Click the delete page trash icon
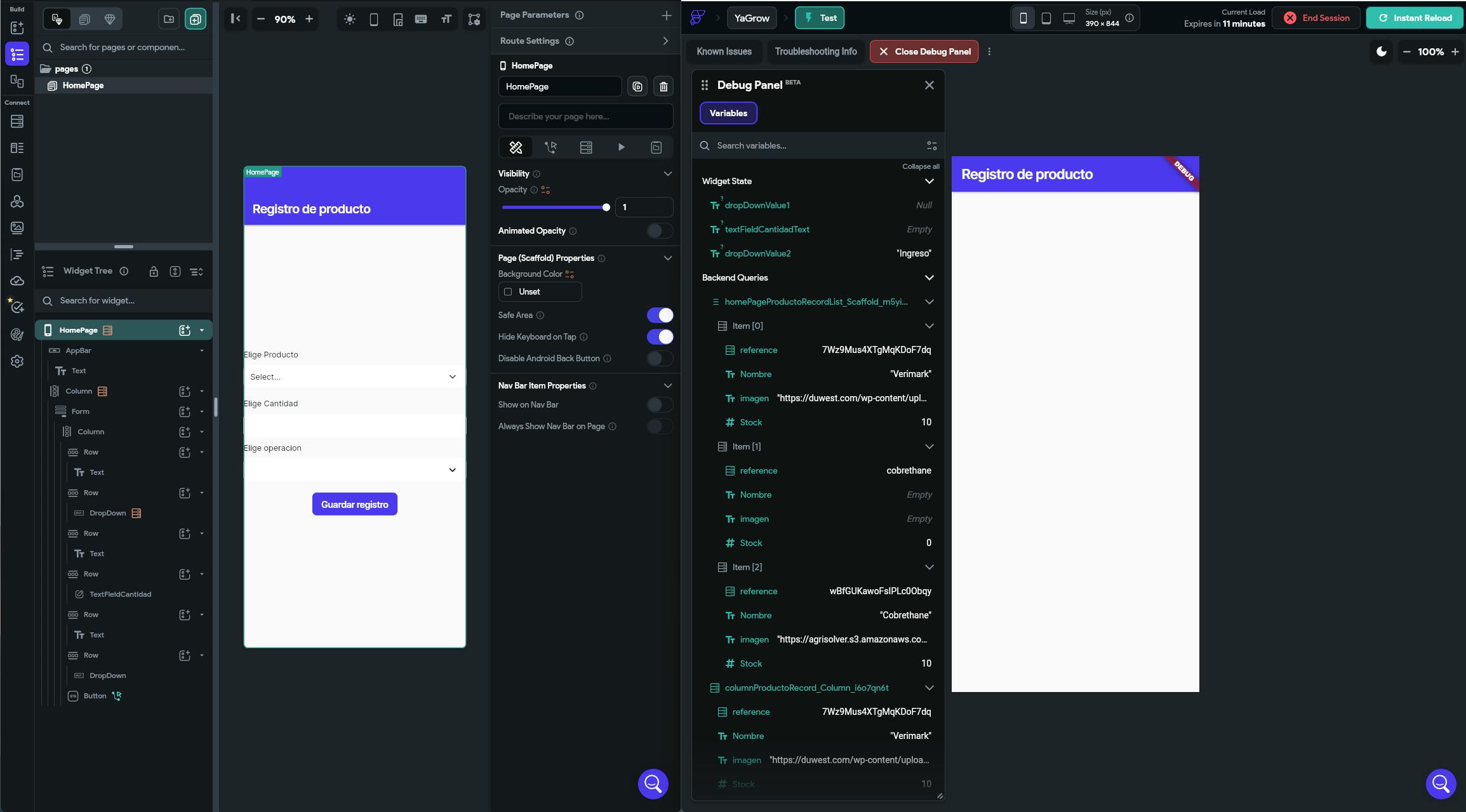 [663, 86]
